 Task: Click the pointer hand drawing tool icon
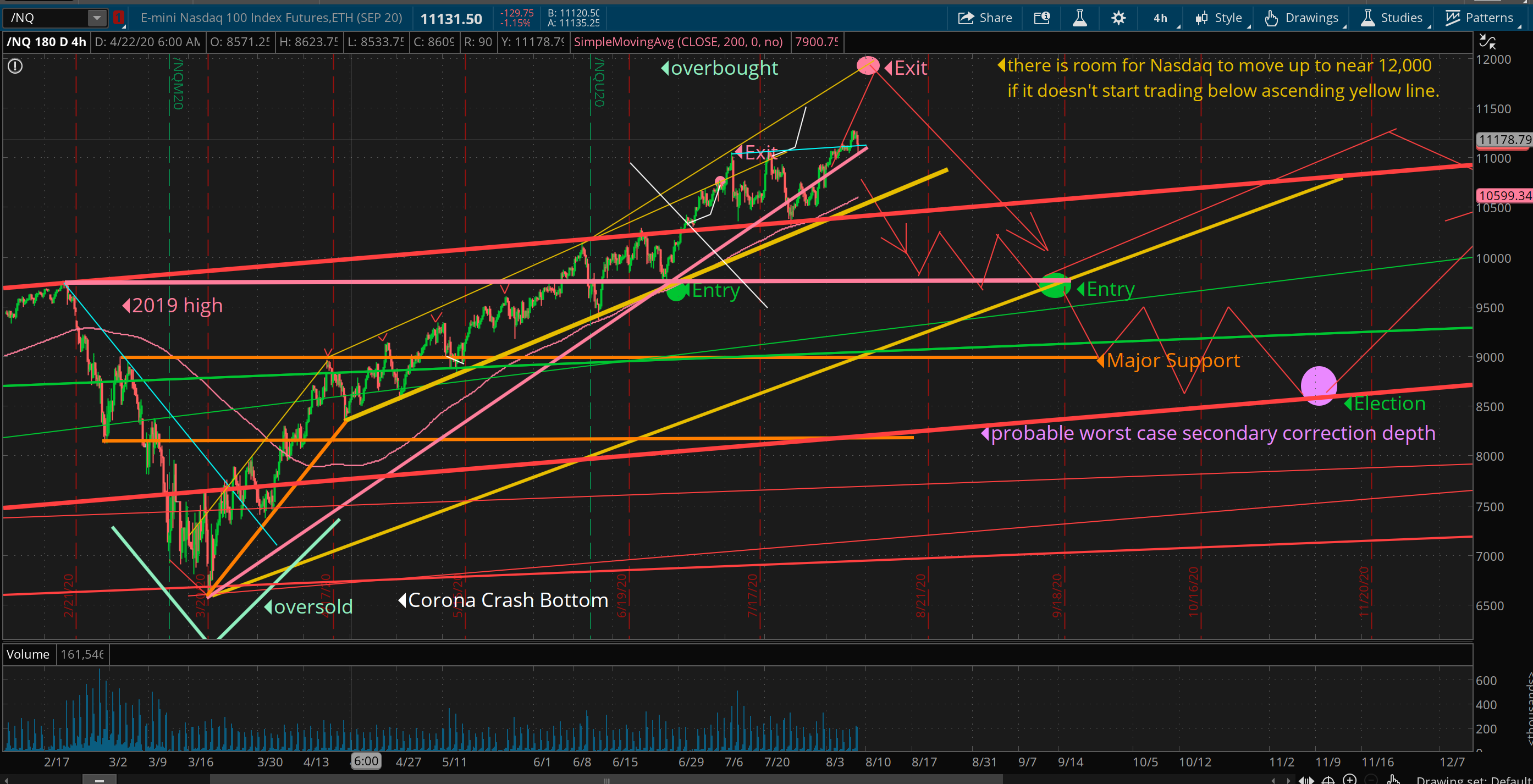pos(1393,779)
